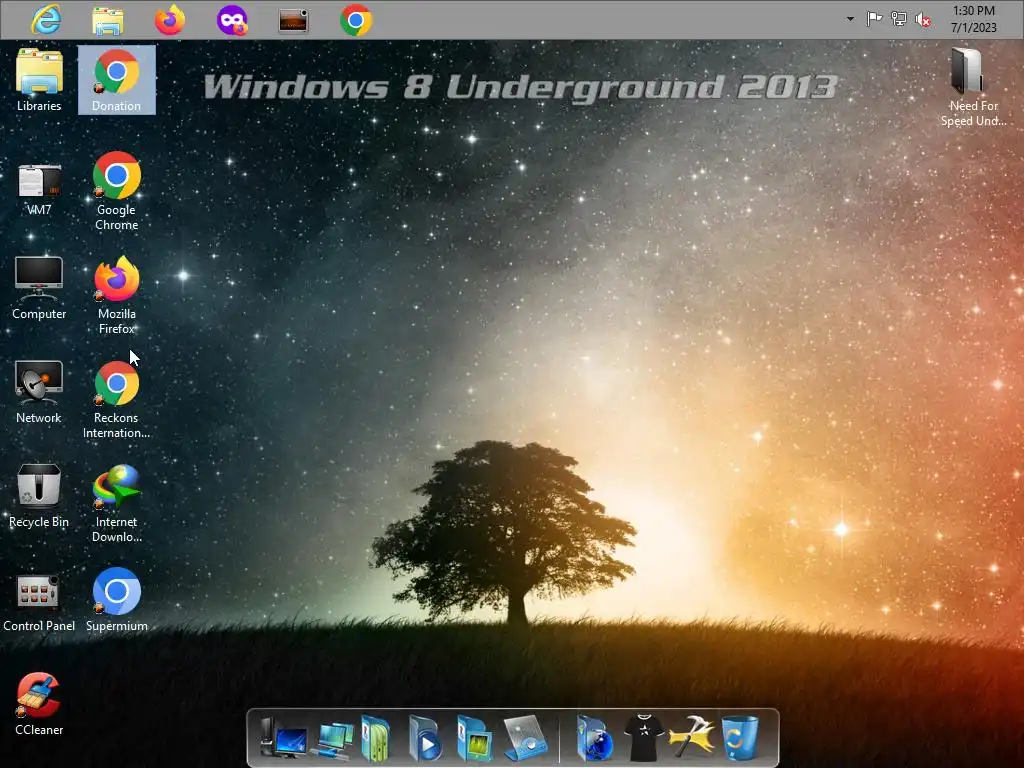Click the dark photo thumbnail taskbar icon
The image size is (1024, 768).
(x=293, y=21)
